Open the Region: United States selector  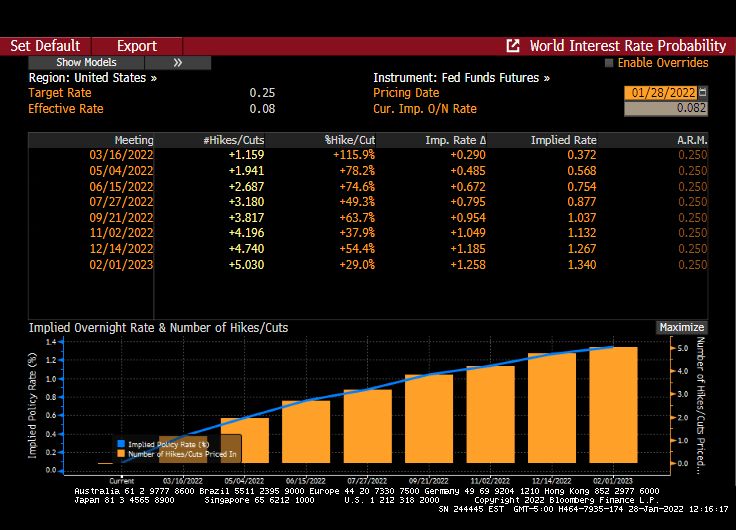pos(93,78)
